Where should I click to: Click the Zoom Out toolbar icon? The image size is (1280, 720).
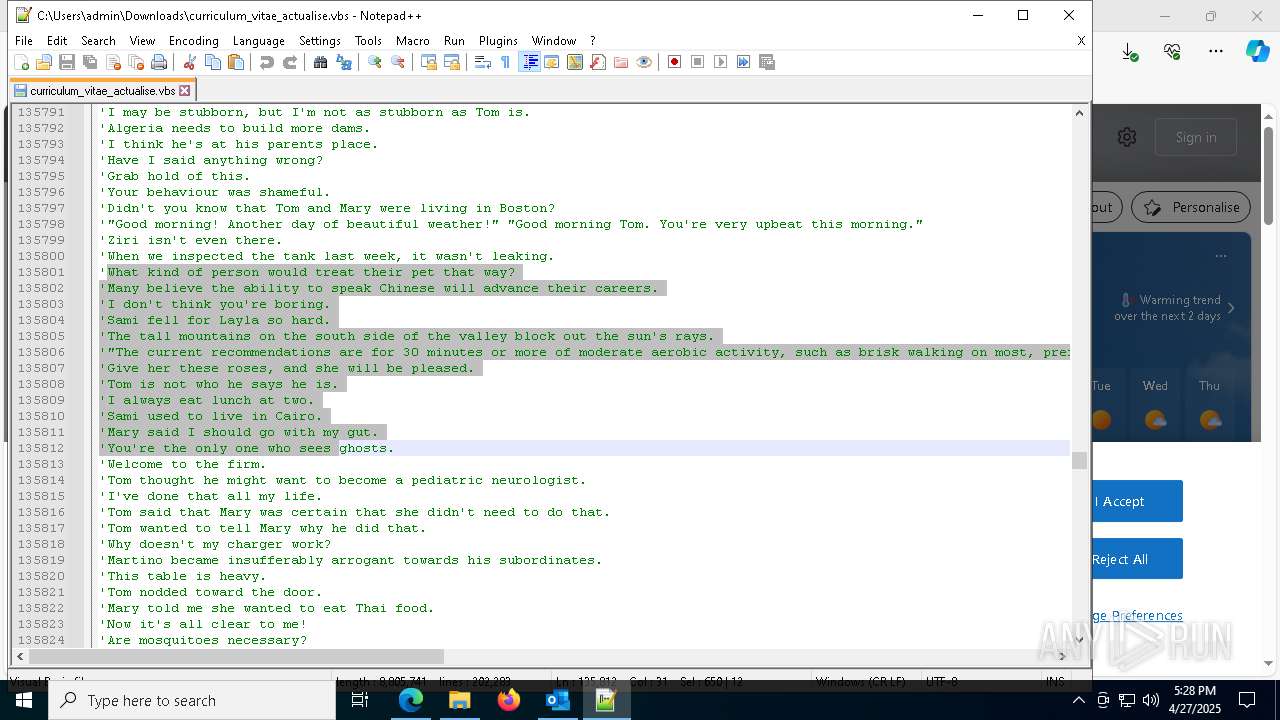[x=398, y=62]
